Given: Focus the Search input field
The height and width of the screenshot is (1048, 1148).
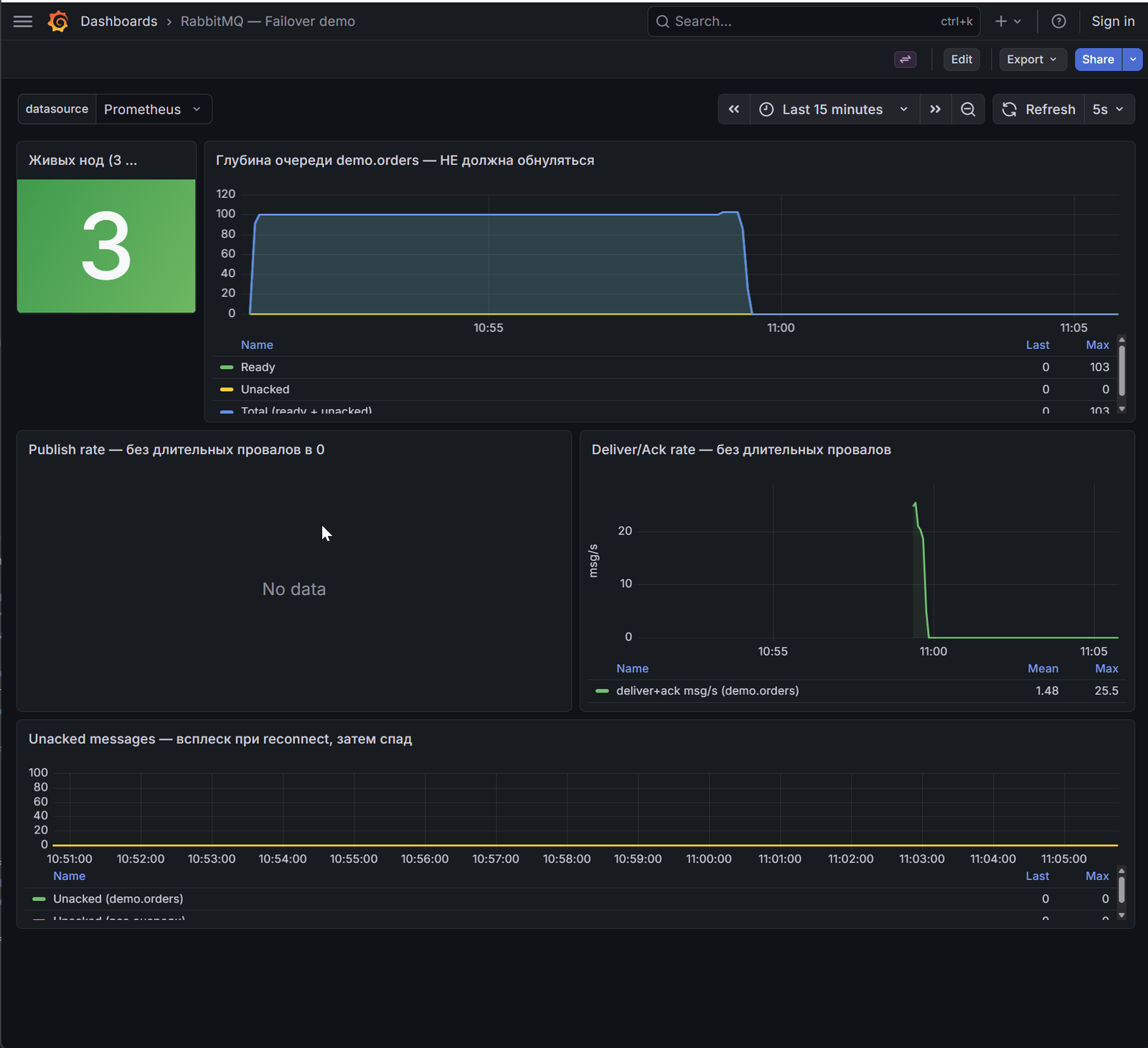Looking at the screenshot, I should point(814,22).
